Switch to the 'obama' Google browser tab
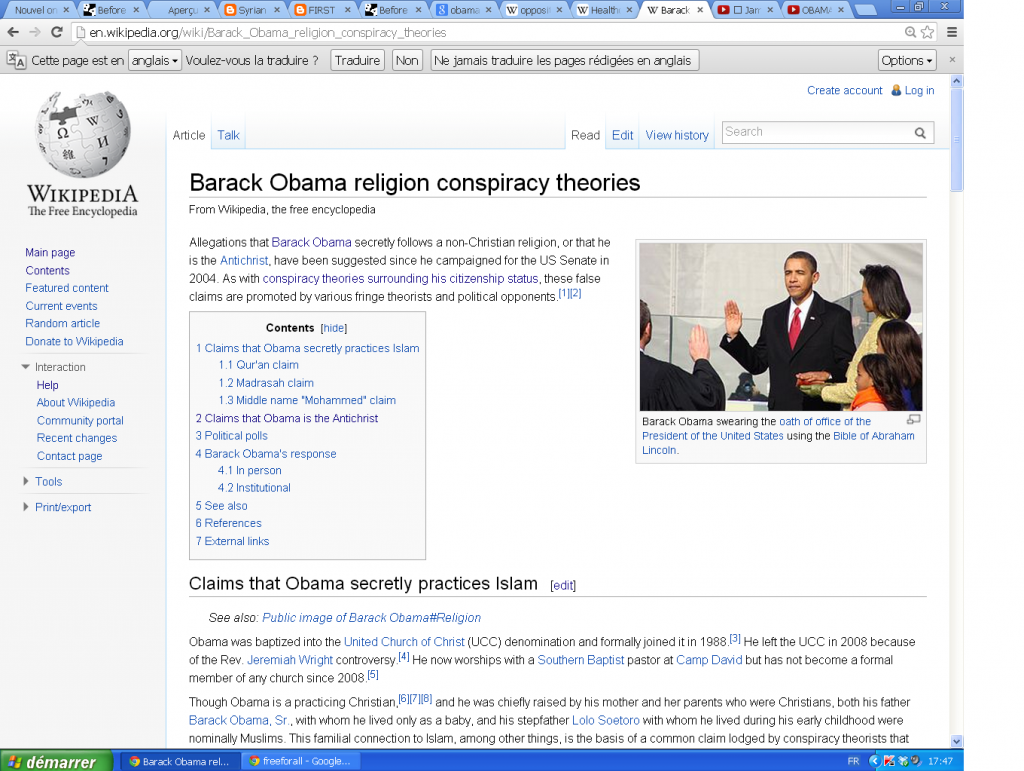 pyautogui.click(x=464, y=10)
